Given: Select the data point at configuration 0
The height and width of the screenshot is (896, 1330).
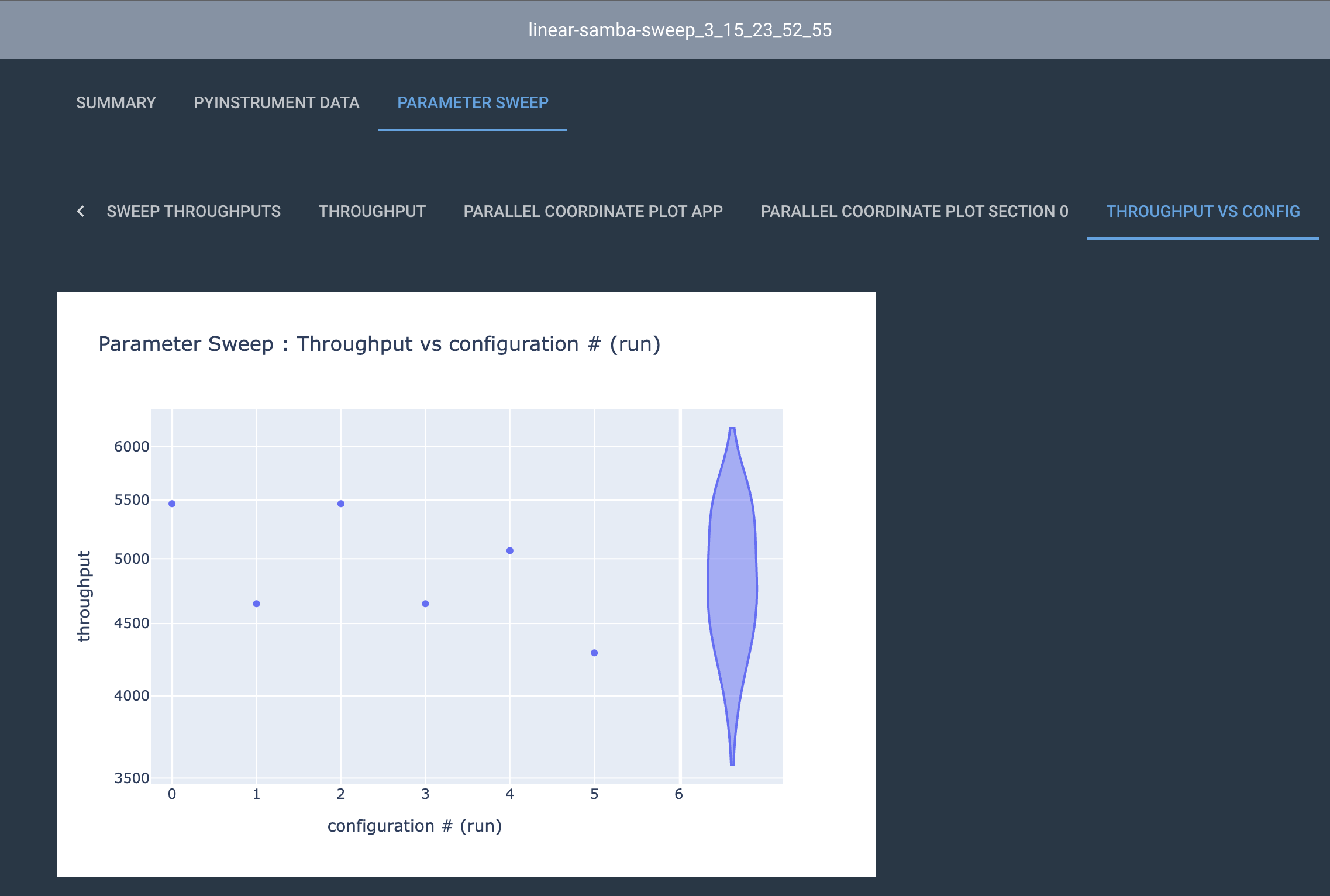Looking at the screenshot, I should pyautogui.click(x=171, y=502).
